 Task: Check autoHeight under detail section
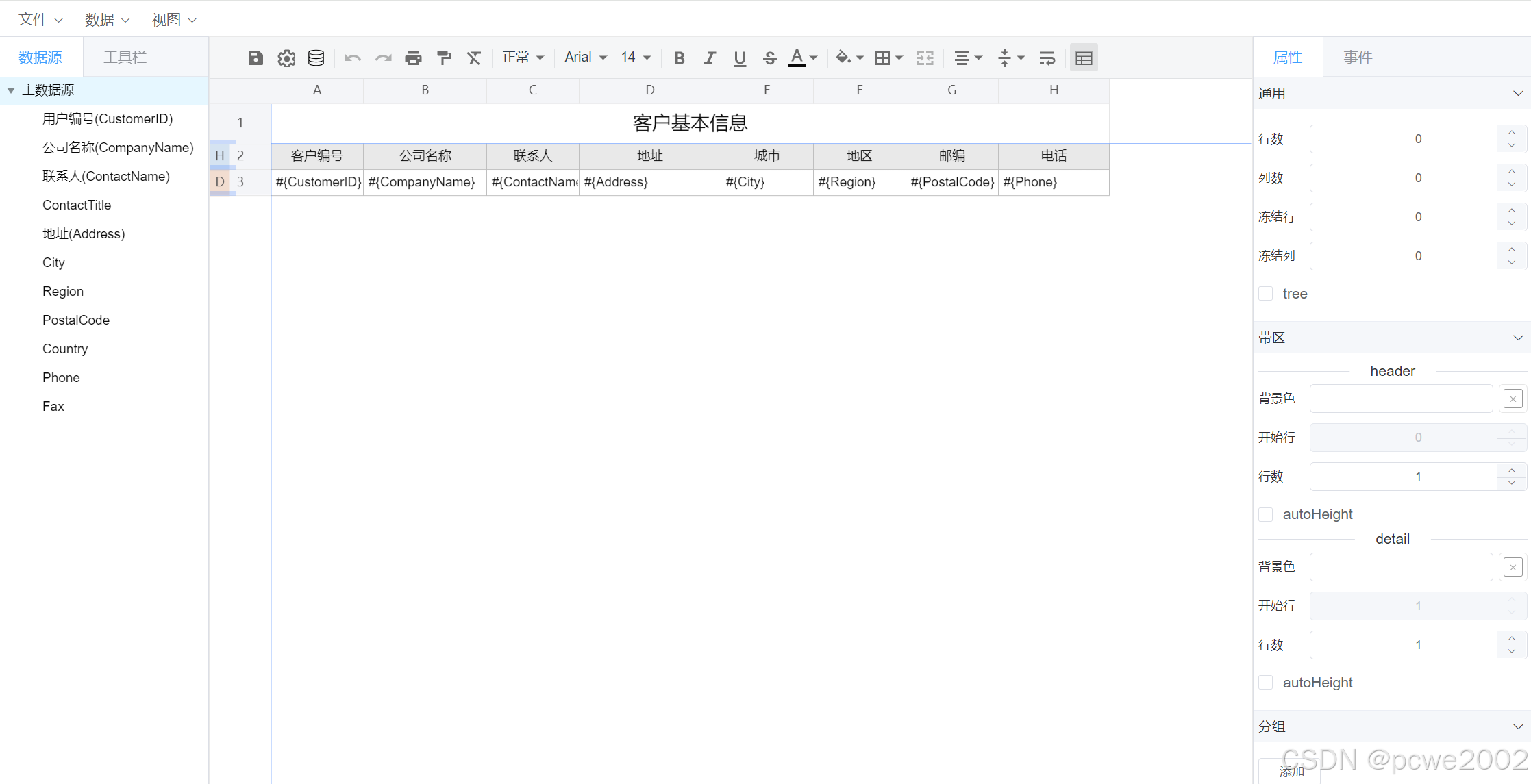pyautogui.click(x=1266, y=683)
